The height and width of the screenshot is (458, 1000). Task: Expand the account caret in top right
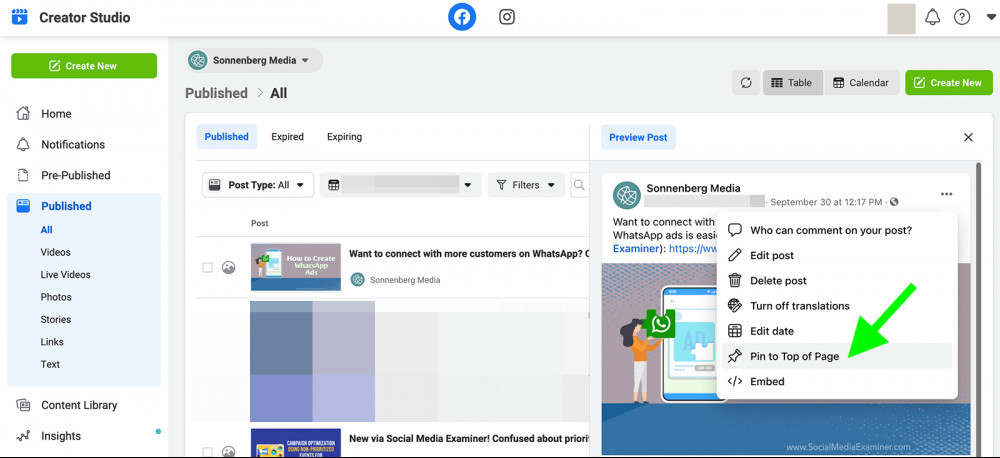pyautogui.click(x=990, y=17)
